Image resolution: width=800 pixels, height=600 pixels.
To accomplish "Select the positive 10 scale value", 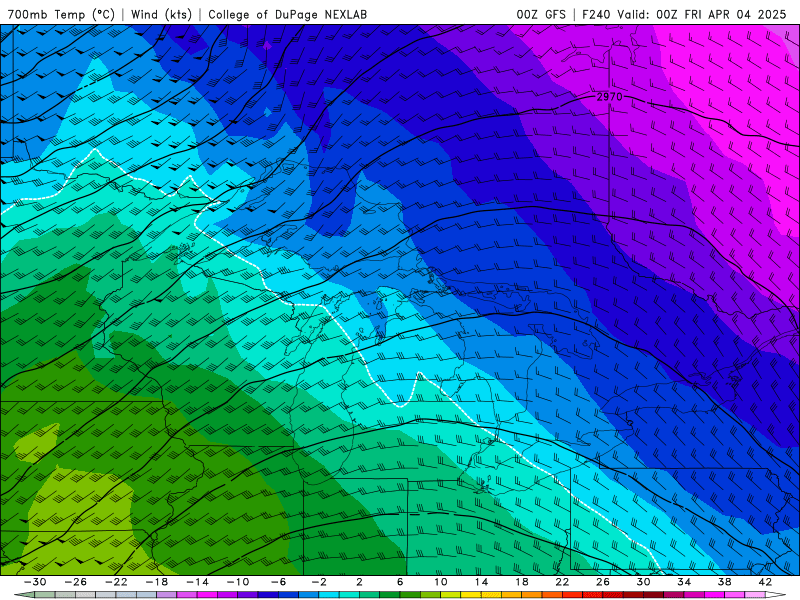I will 441,582.
